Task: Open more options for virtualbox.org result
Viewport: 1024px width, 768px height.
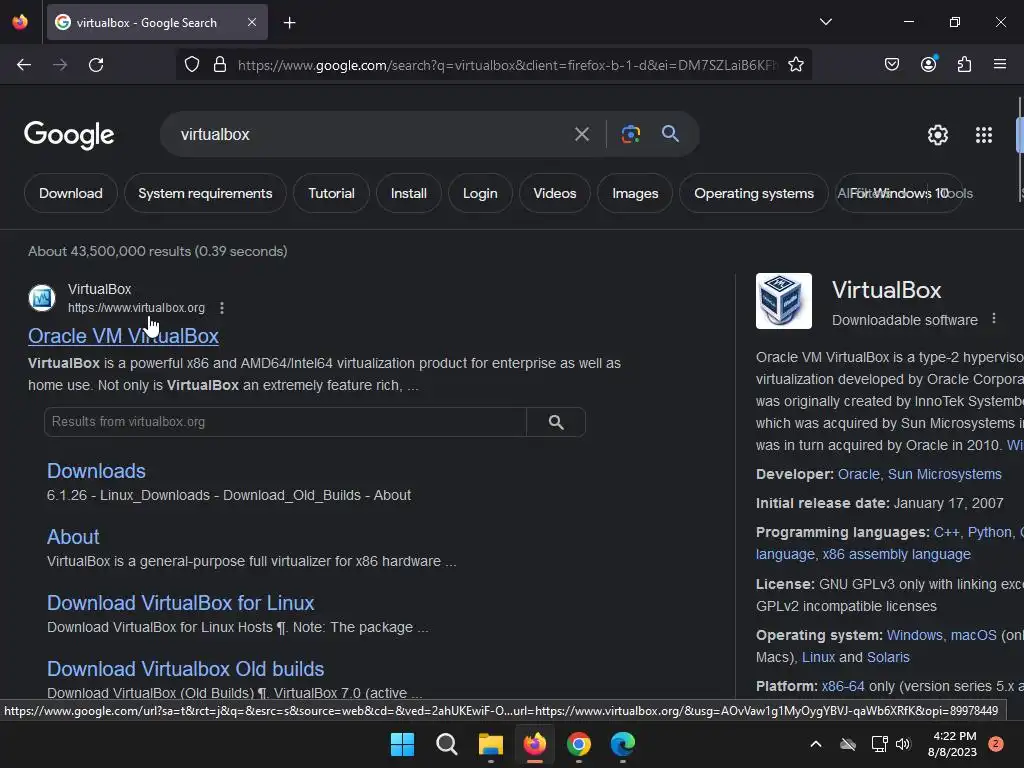Action: tap(222, 308)
